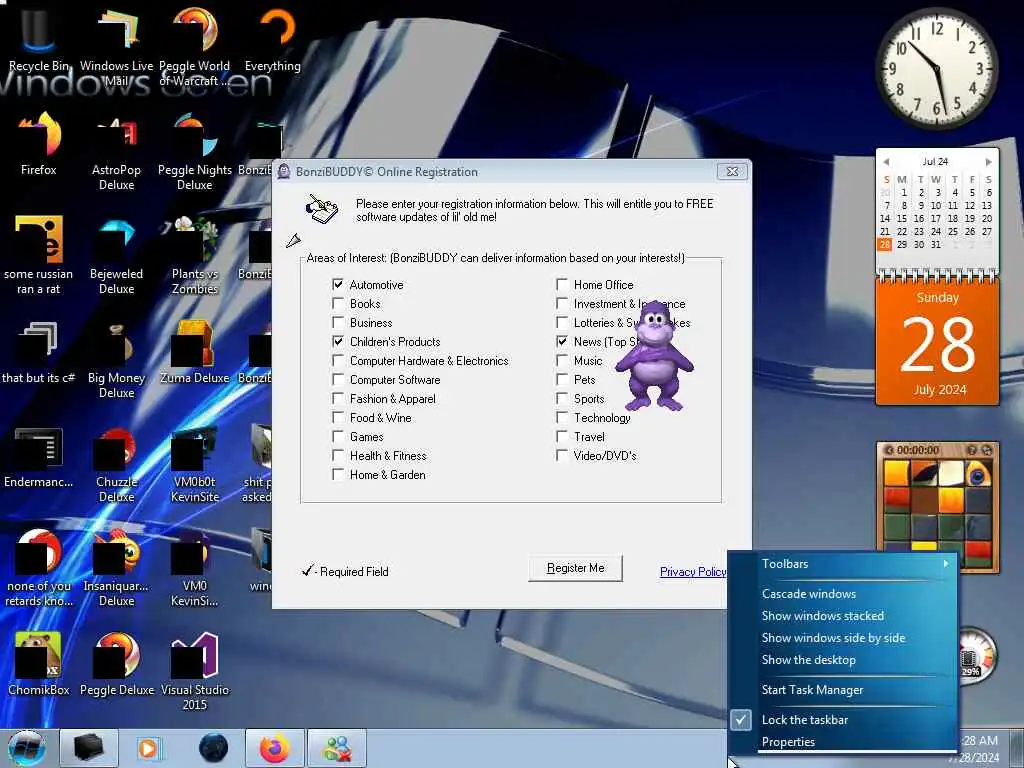
Task: Open Peggle Deluxe desktop icon
Action: 116,665
